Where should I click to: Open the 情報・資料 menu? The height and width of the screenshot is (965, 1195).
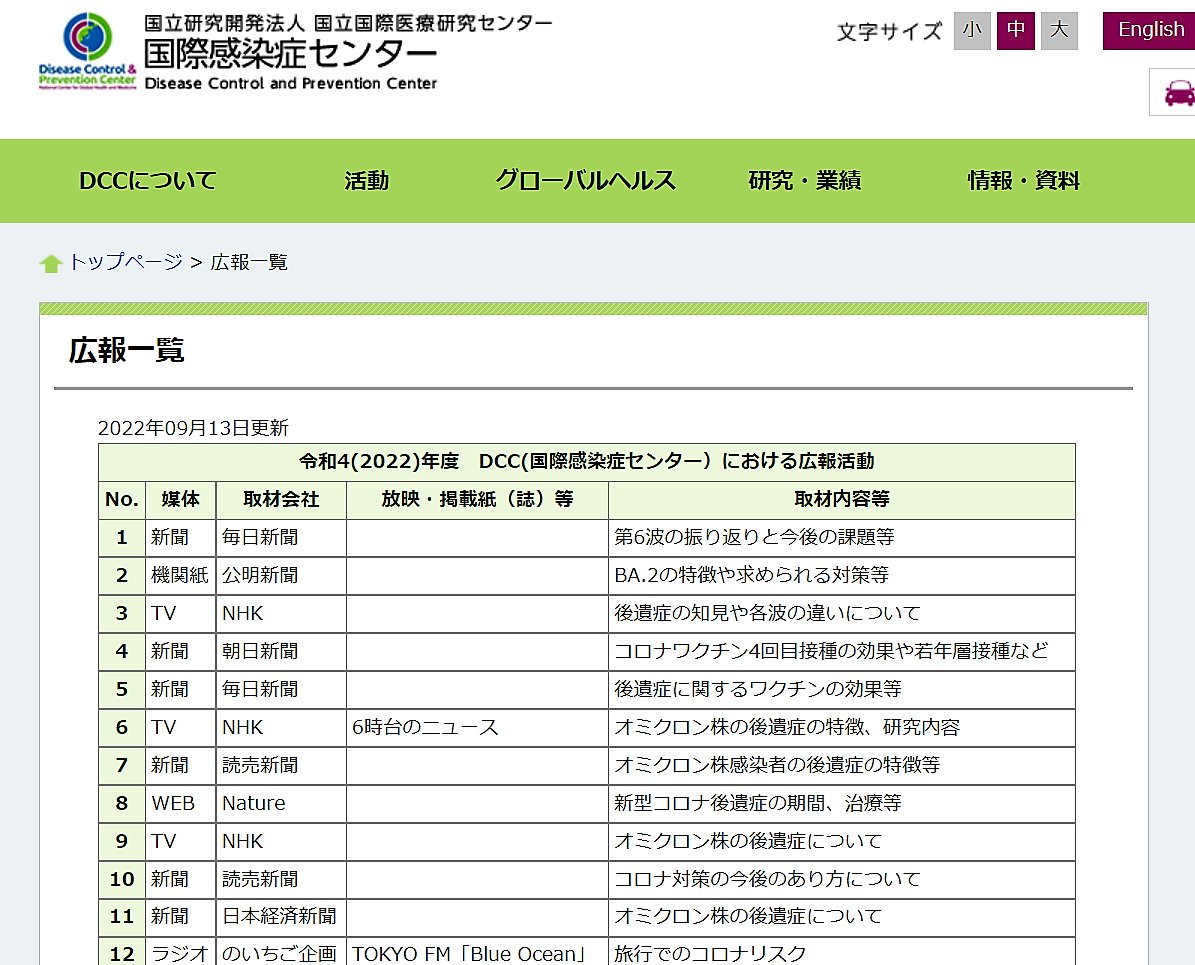1024,181
